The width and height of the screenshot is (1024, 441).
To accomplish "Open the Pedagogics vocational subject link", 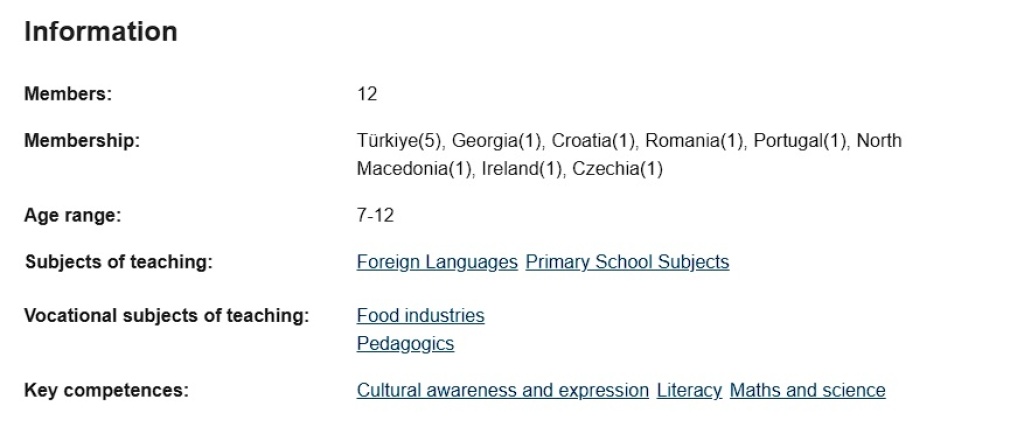I will 405,344.
